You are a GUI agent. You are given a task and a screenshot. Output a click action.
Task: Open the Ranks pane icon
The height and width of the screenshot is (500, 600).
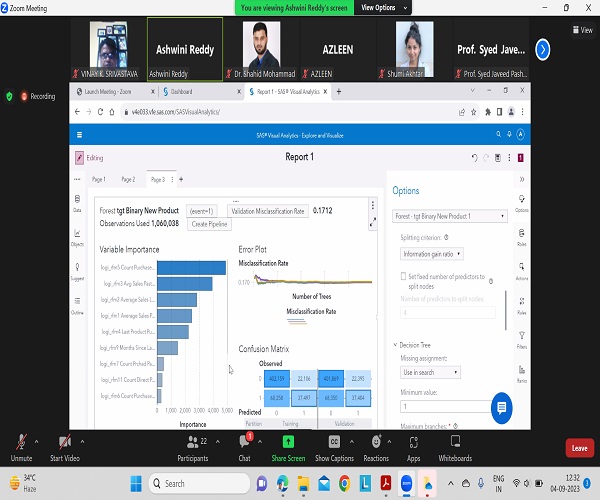coord(522,374)
